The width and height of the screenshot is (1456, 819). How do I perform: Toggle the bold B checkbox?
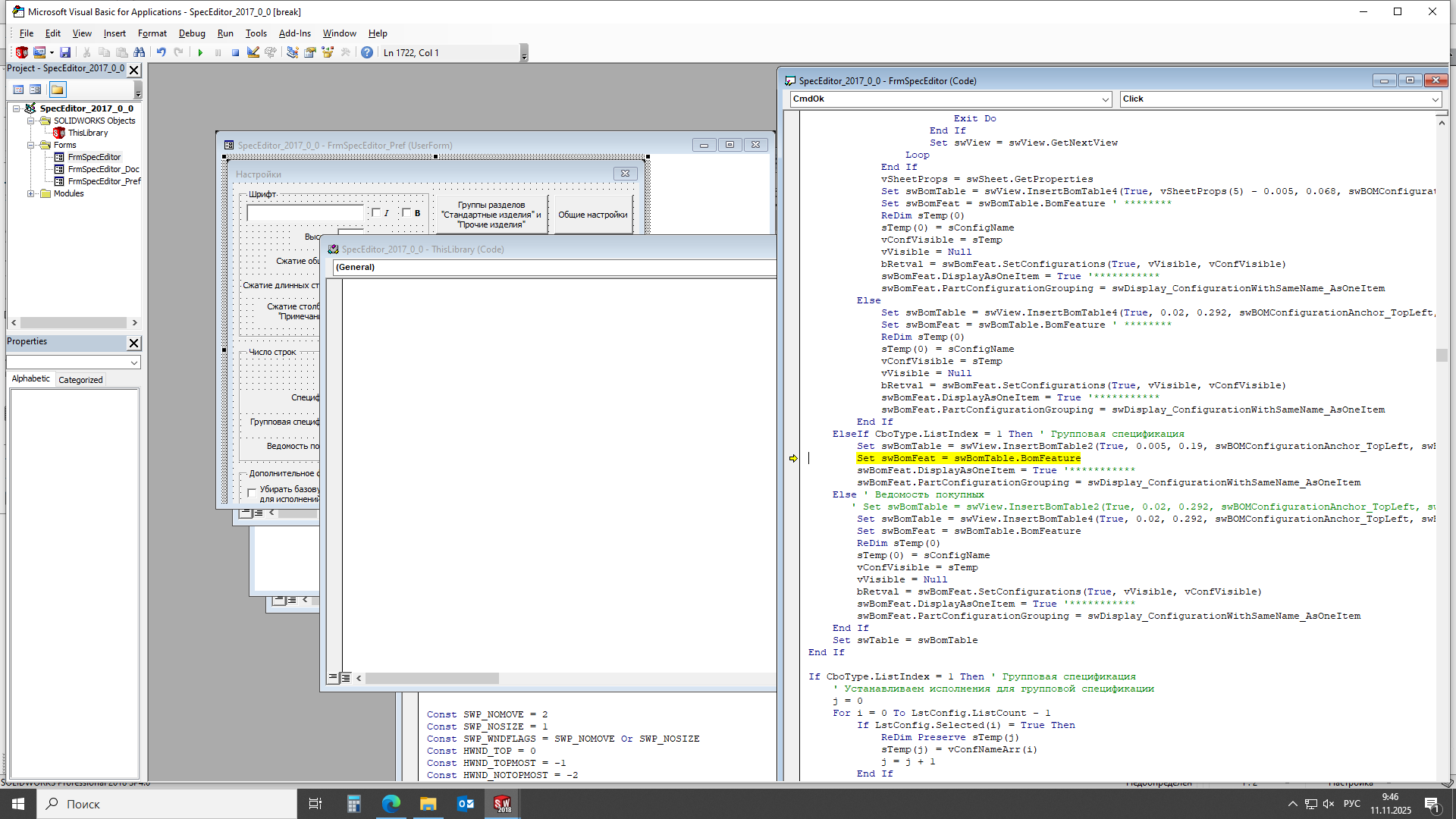(x=406, y=213)
